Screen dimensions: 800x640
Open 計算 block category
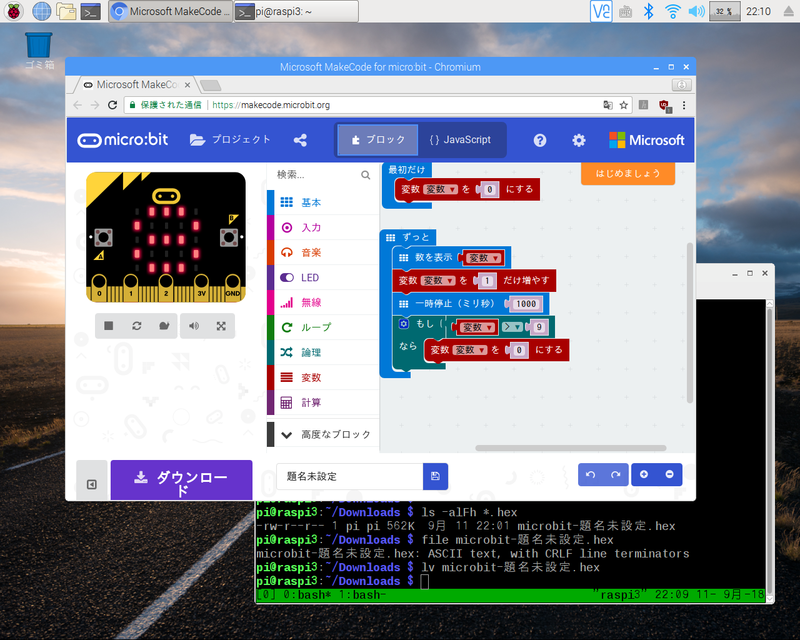click(323, 403)
